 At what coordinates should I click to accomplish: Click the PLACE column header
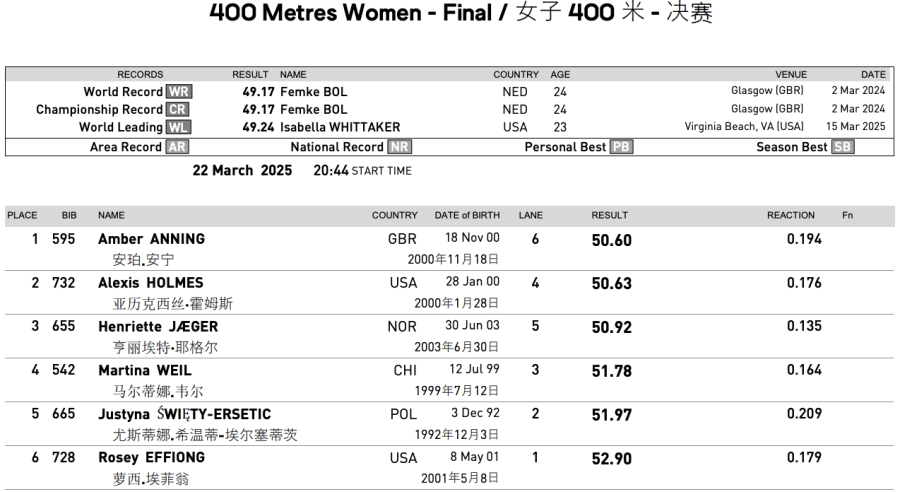click(x=22, y=215)
